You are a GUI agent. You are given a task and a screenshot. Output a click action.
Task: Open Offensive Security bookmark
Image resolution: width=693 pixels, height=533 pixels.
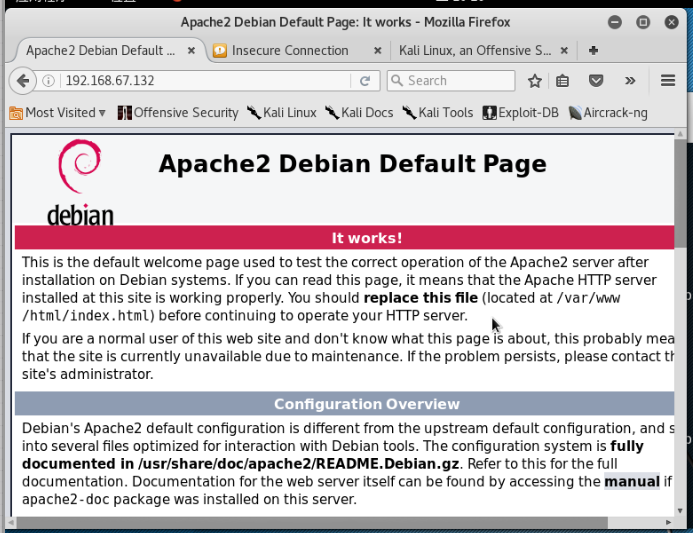(x=178, y=113)
